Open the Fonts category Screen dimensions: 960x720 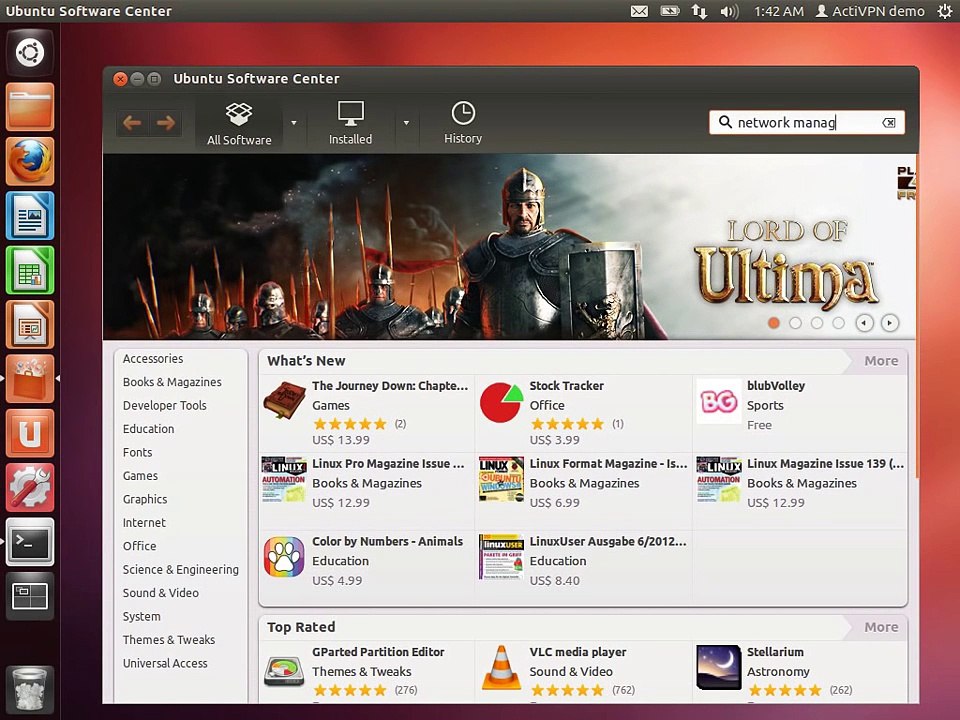pyautogui.click(x=137, y=452)
